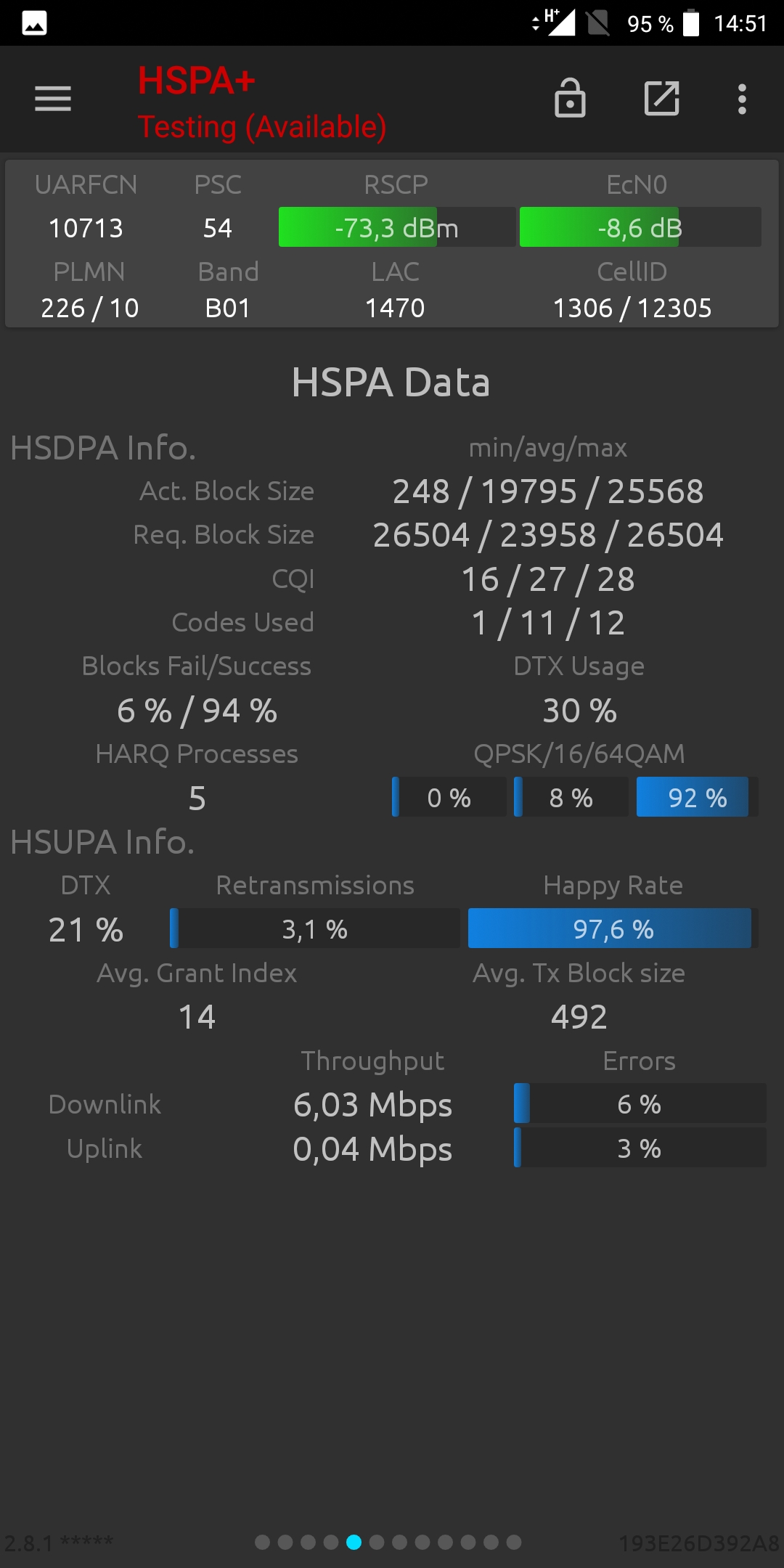The height and width of the screenshot is (1568, 784).
Task: Tap the HSPA+ network title
Action: pyautogui.click(x=197, y=81)
